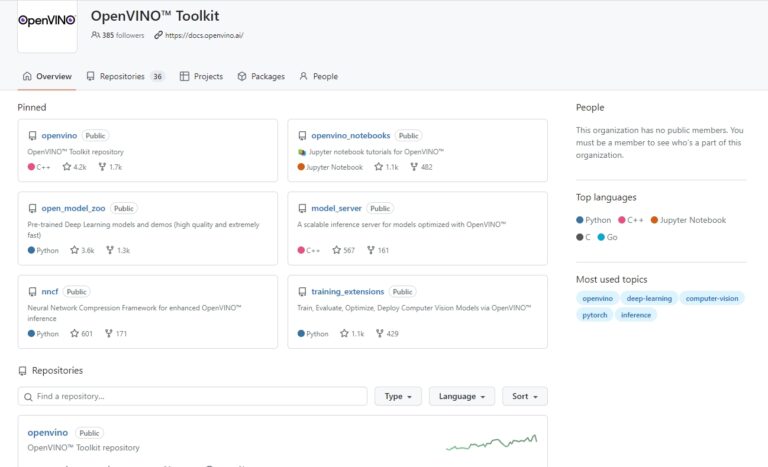Select the deep-learning topic tag
This screenshot has height=467, width=768.
pos(649,298)
